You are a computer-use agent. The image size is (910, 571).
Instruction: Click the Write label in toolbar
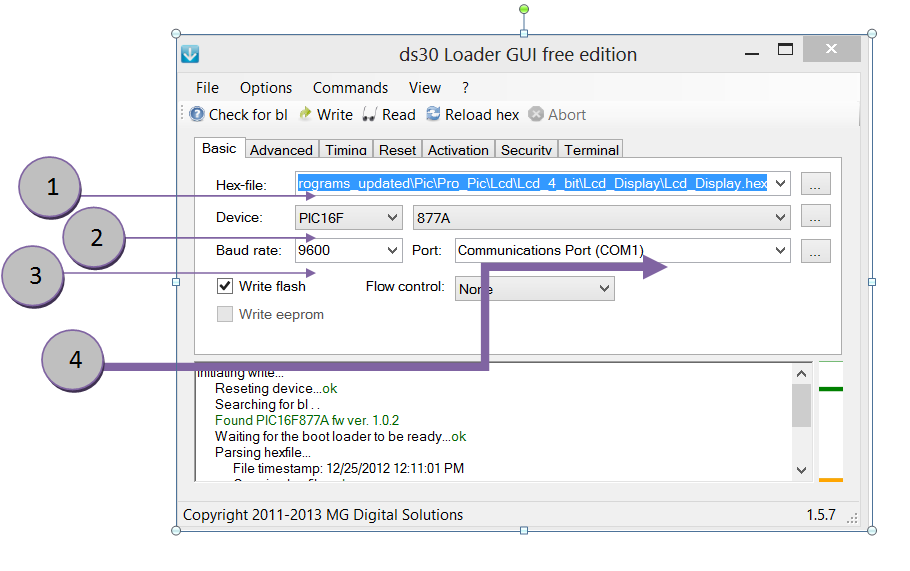(x=334, y=115)
